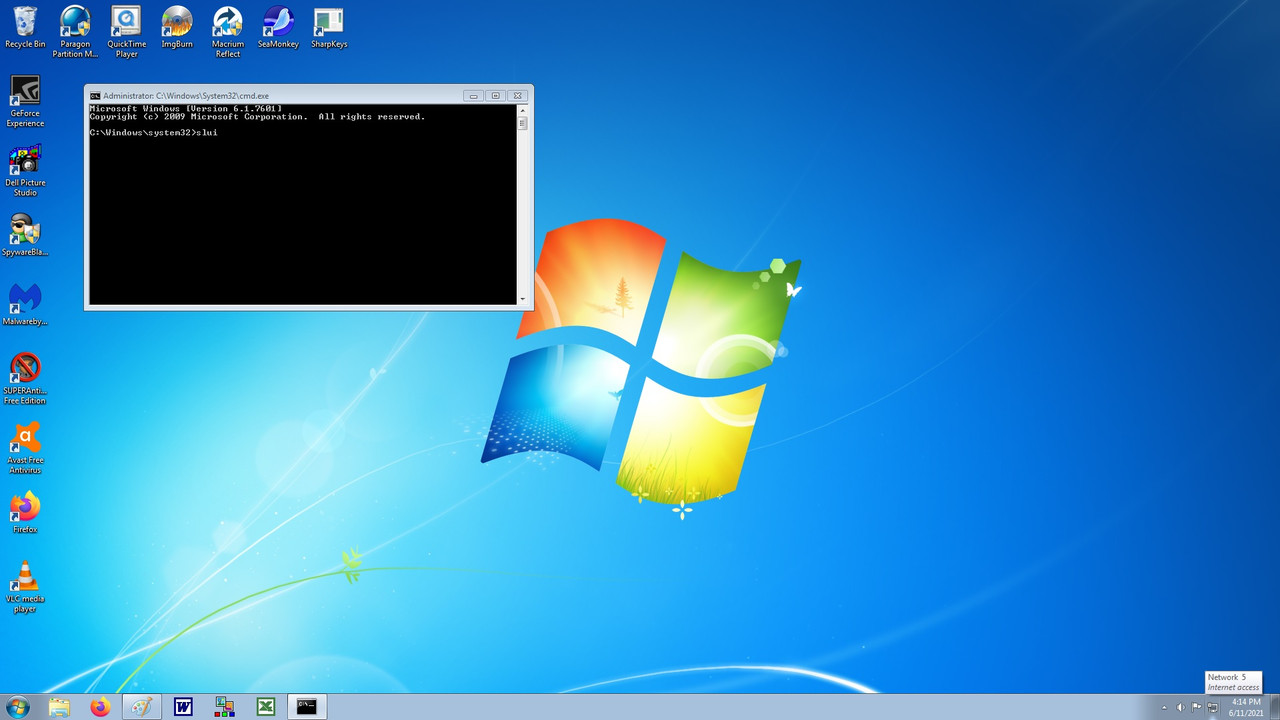Open the volume speaker tray icon
Viewport: 1280px width, 720px height.
[1179, 707]
